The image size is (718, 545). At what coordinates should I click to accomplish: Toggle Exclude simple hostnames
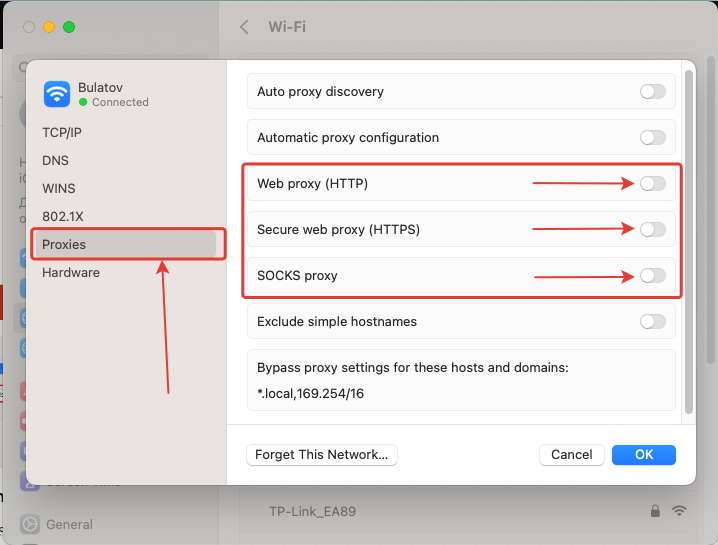coord(652,322)
